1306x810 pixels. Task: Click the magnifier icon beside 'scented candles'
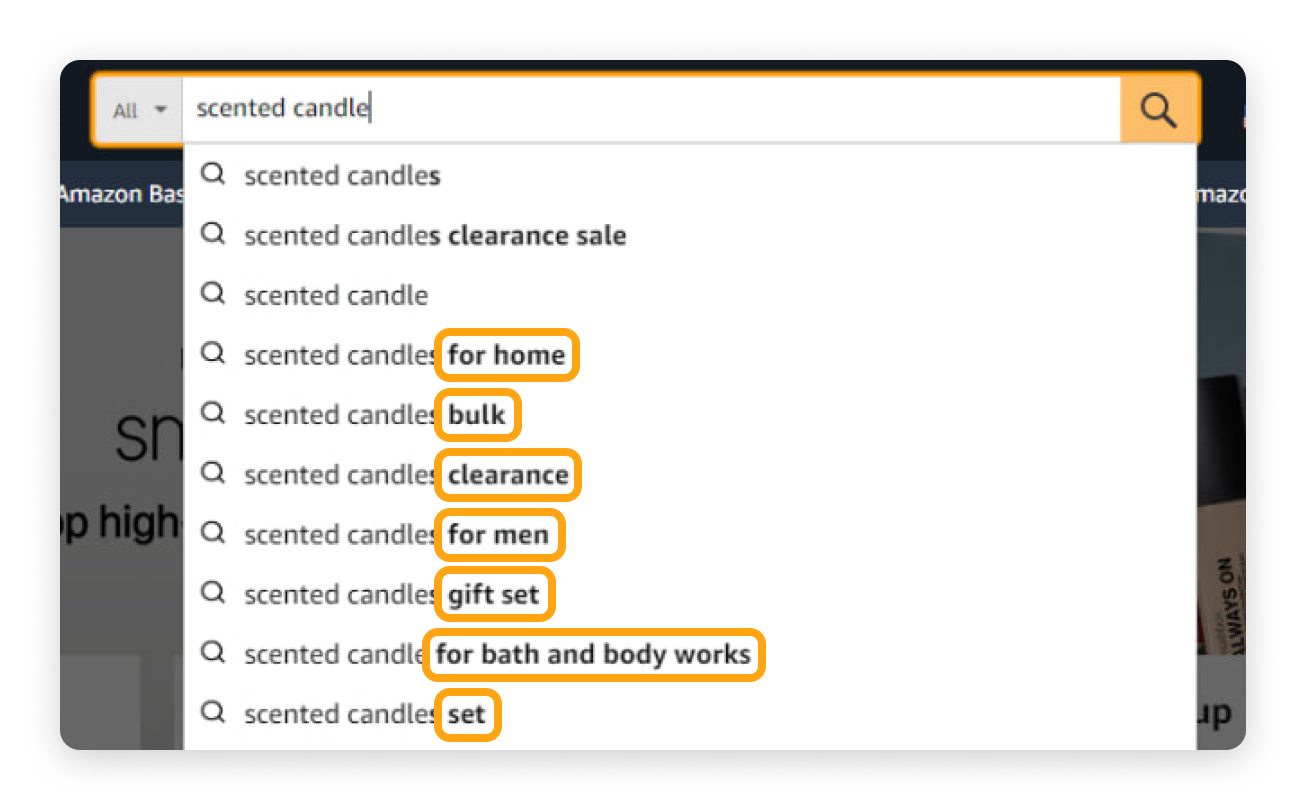point(213,174)
